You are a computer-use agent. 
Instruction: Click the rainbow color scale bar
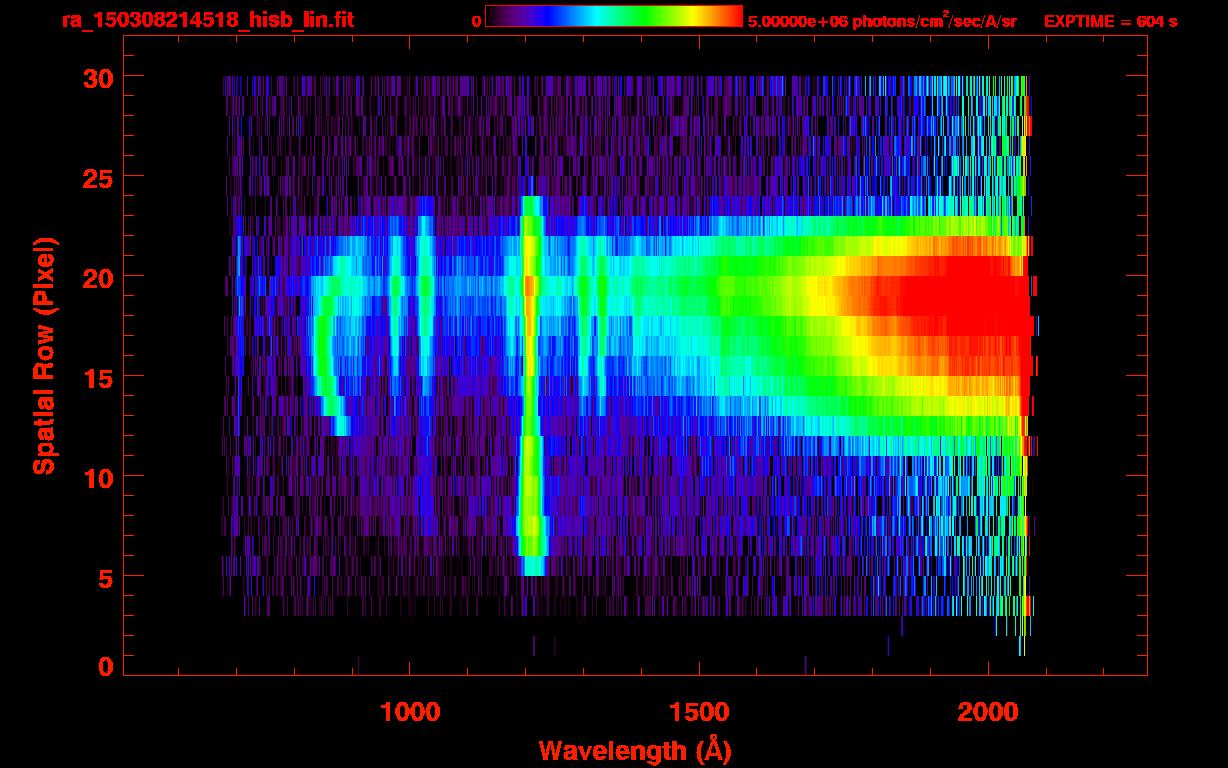614,17
